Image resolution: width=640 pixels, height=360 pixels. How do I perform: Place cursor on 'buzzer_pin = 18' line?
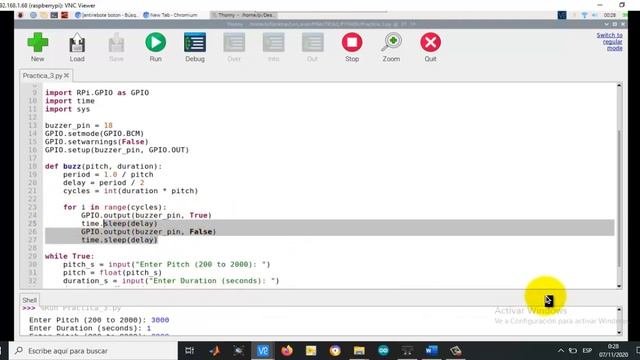pos(78,125)
